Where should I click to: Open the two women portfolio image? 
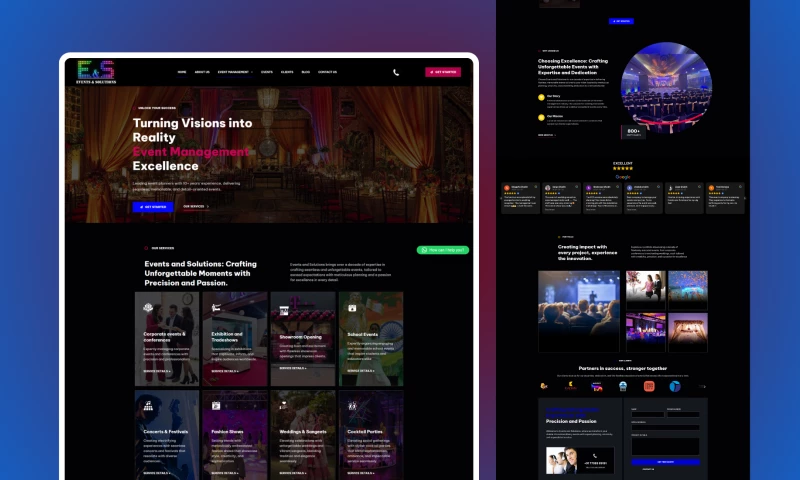pos(645,290)
